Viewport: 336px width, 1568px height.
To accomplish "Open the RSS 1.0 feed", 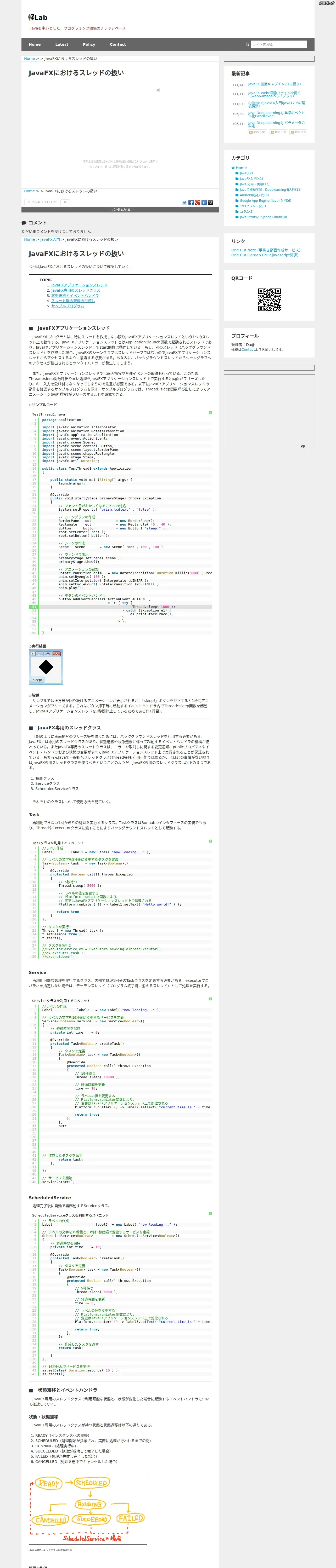I will tap(279, 132).
